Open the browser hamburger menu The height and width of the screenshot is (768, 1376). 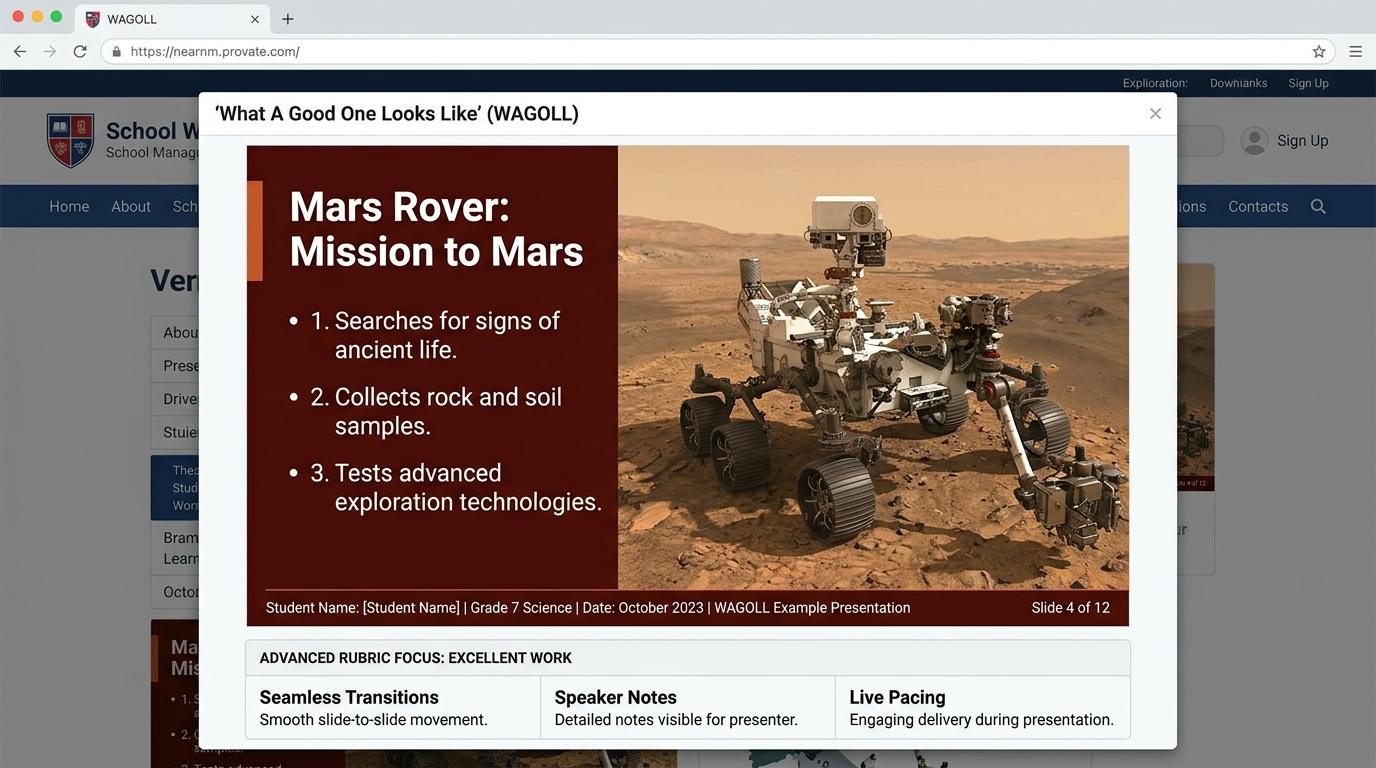(x=1355, y=51)
